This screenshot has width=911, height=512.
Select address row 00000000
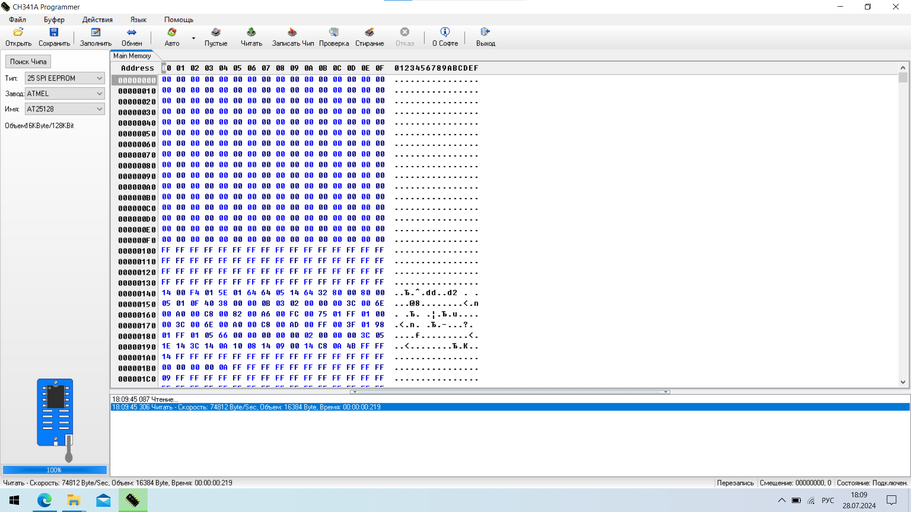point(135,80)
